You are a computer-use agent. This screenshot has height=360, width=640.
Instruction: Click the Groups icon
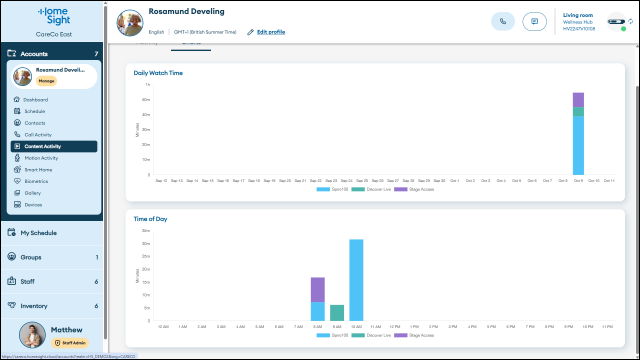[x=11, y=257]
